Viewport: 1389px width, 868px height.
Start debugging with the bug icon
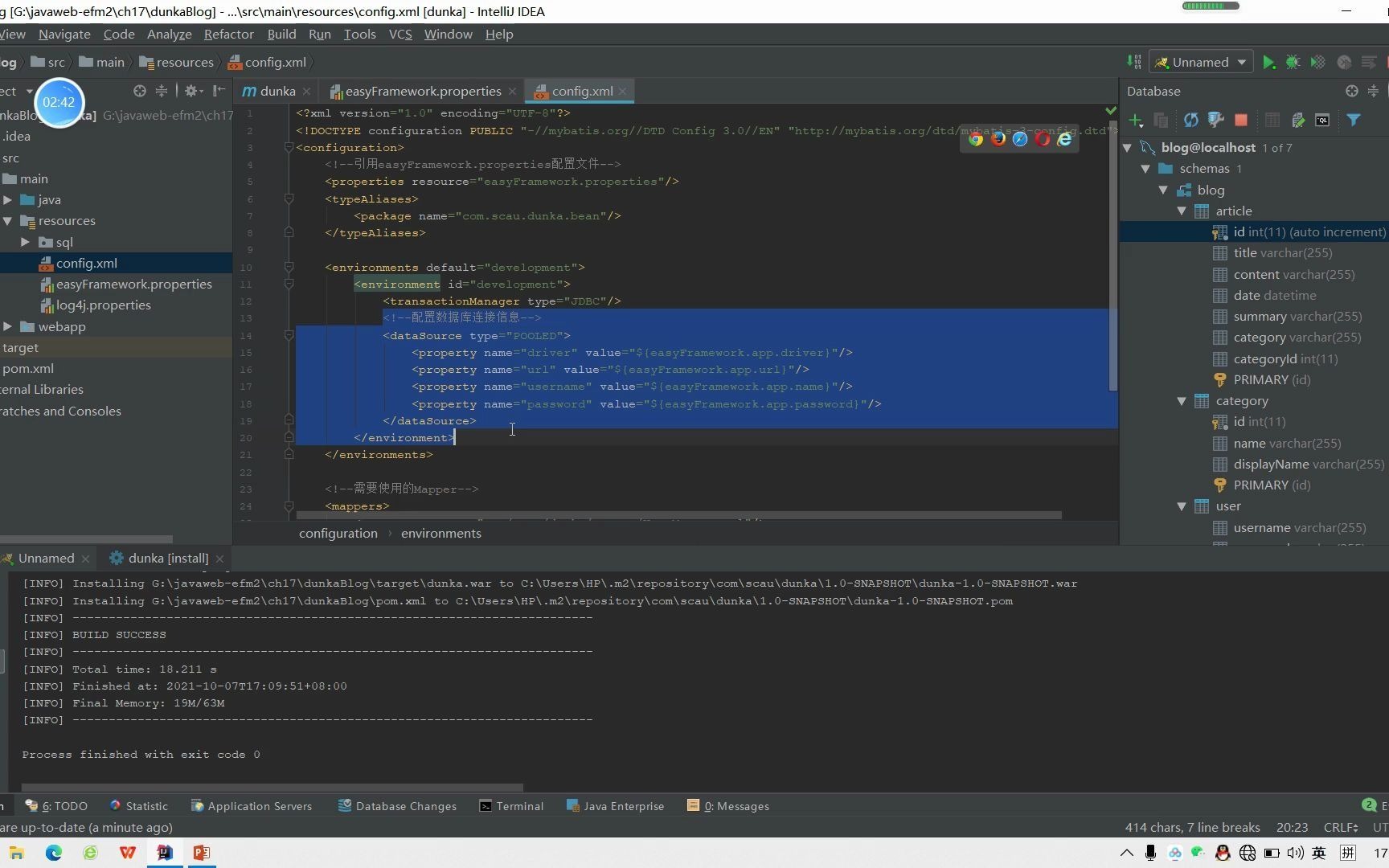[1293, 63]
